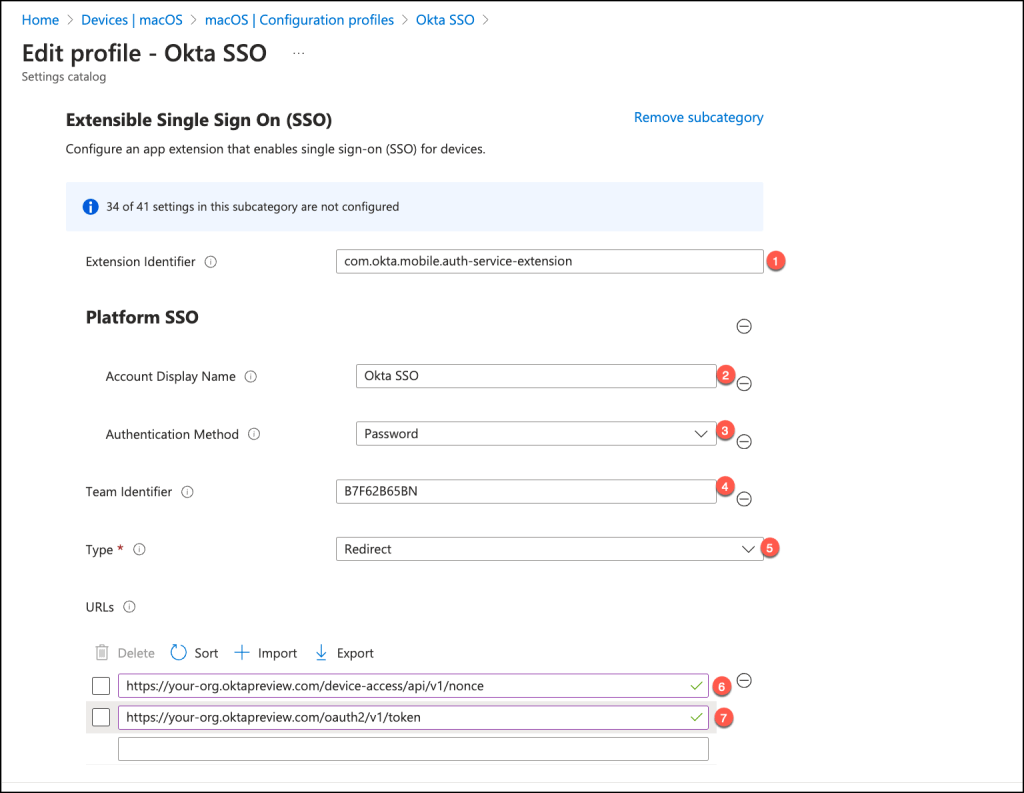Screen dimensions: 1024x793
Task: Remove the Platform SSO section with minus icon
Action: 744,326
